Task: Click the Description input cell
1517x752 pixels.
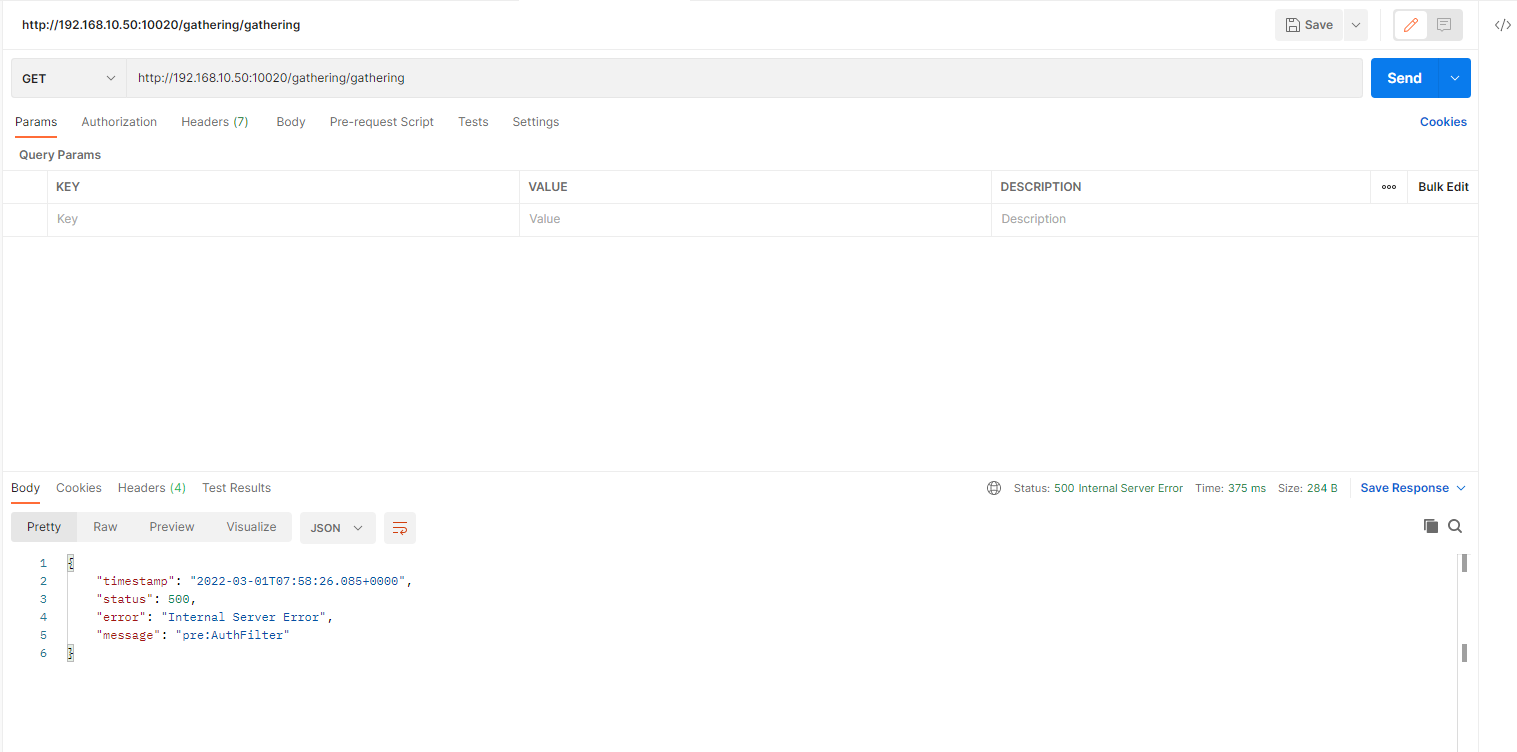Action: click(1234, 219)
